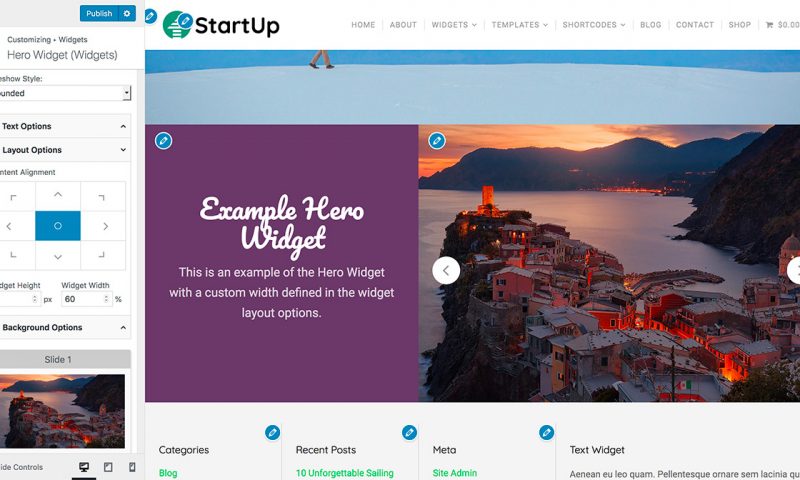Click the pencil edit icon on the StartUp logo
Screen dimensions: 800x480
[185, 20]
